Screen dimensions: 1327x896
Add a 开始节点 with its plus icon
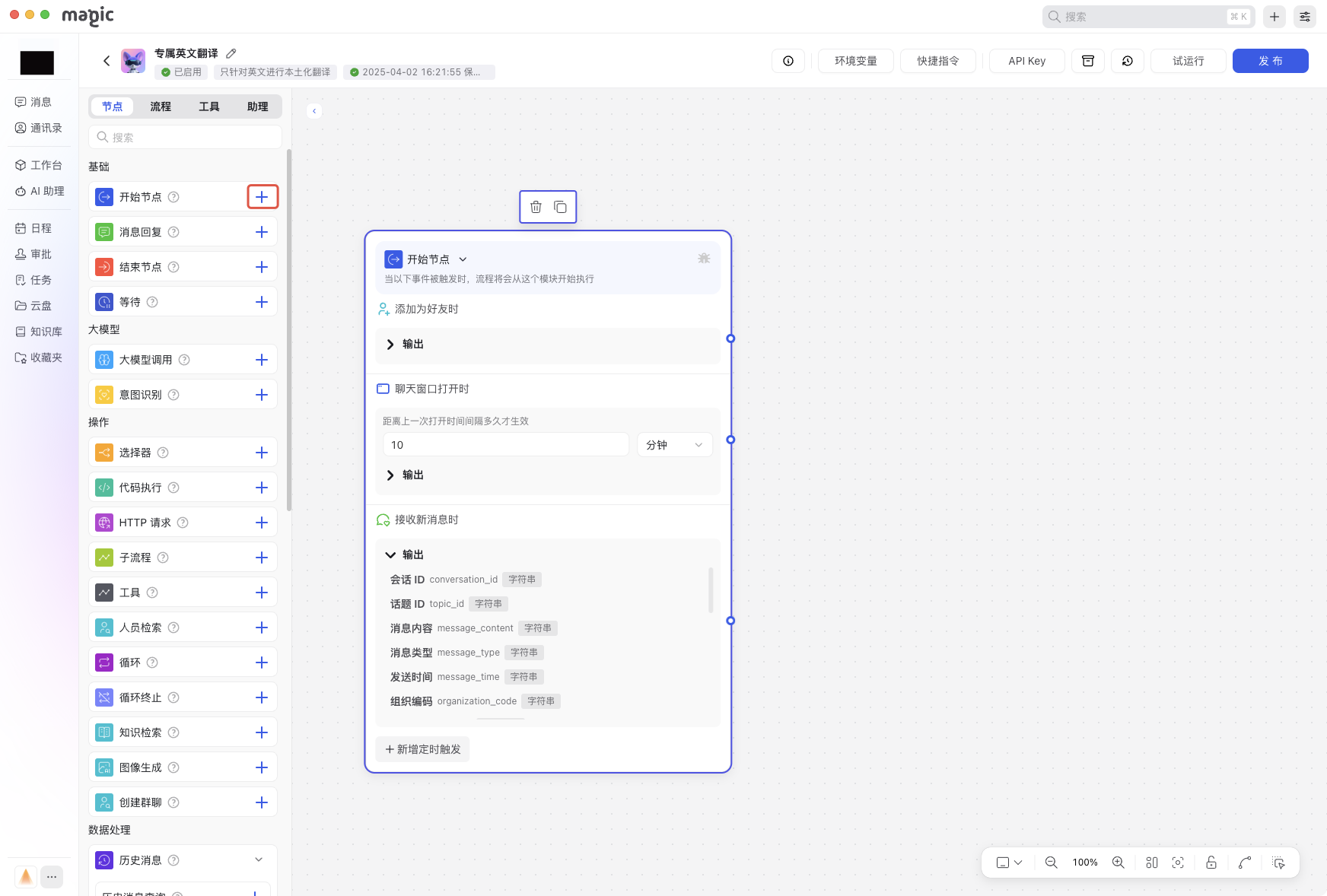262,197
